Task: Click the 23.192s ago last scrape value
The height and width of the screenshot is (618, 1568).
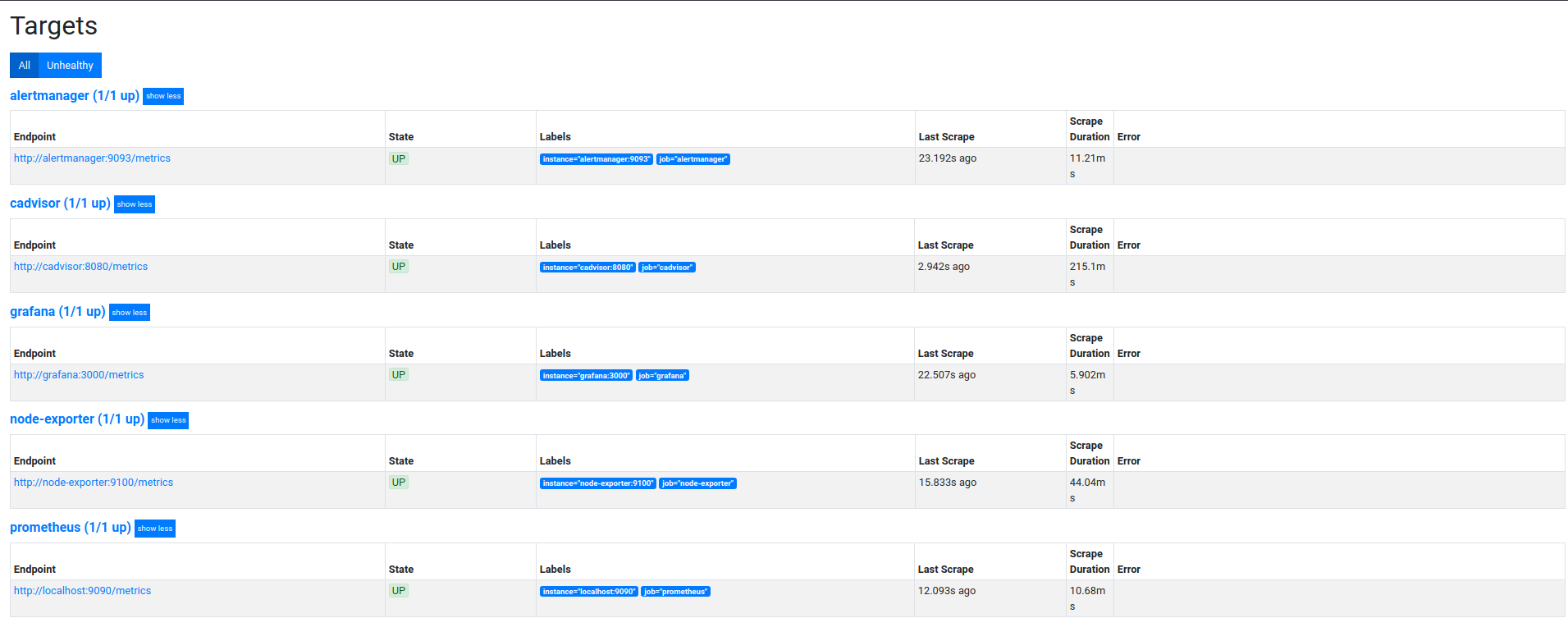Action: click(948, 158)
